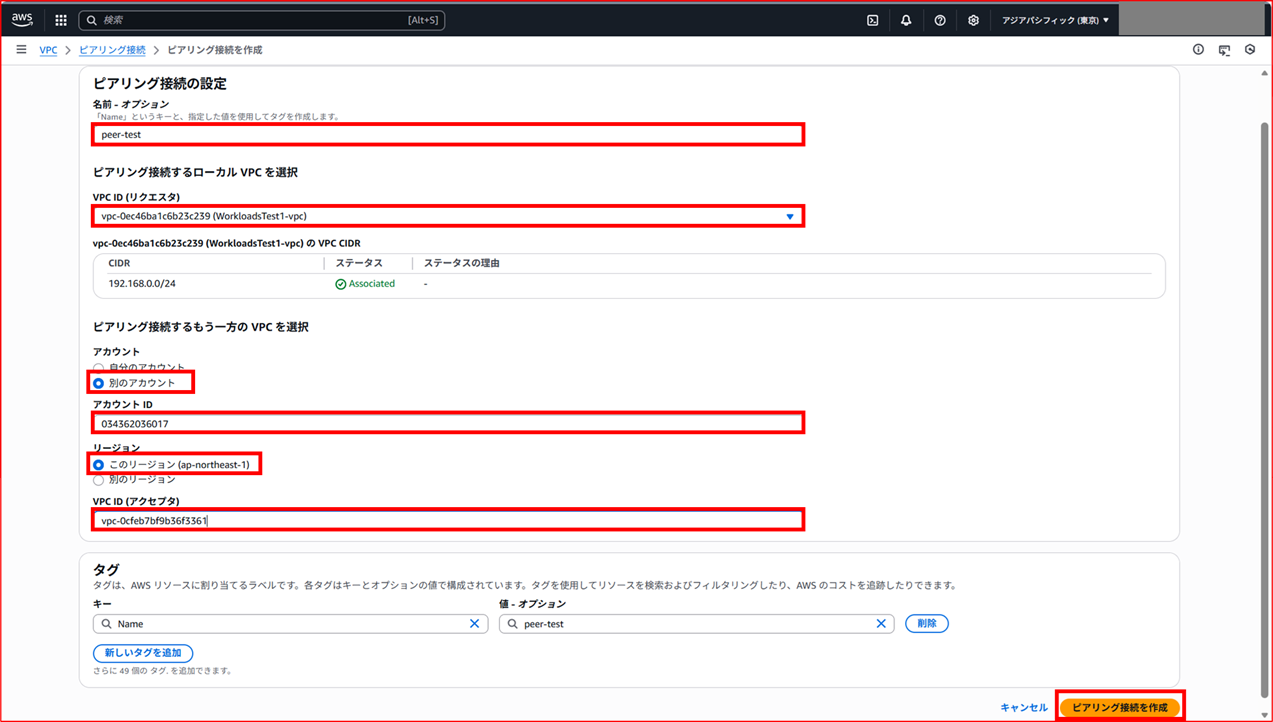Click the AWS logo to go home

pos(21,18)
